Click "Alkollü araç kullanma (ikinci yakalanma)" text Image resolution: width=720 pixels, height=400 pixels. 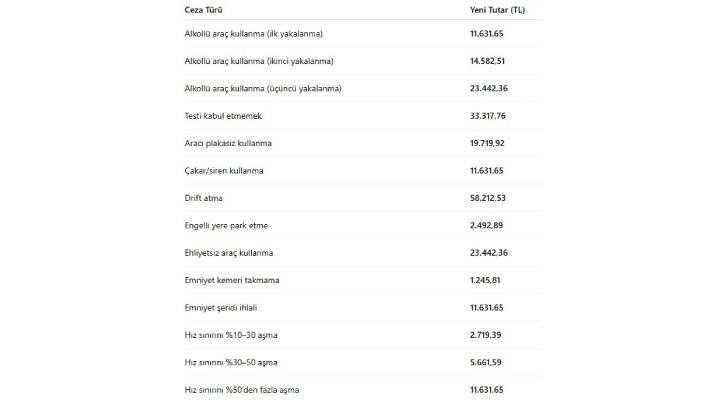pyautogui.click(x=259, y=61)
